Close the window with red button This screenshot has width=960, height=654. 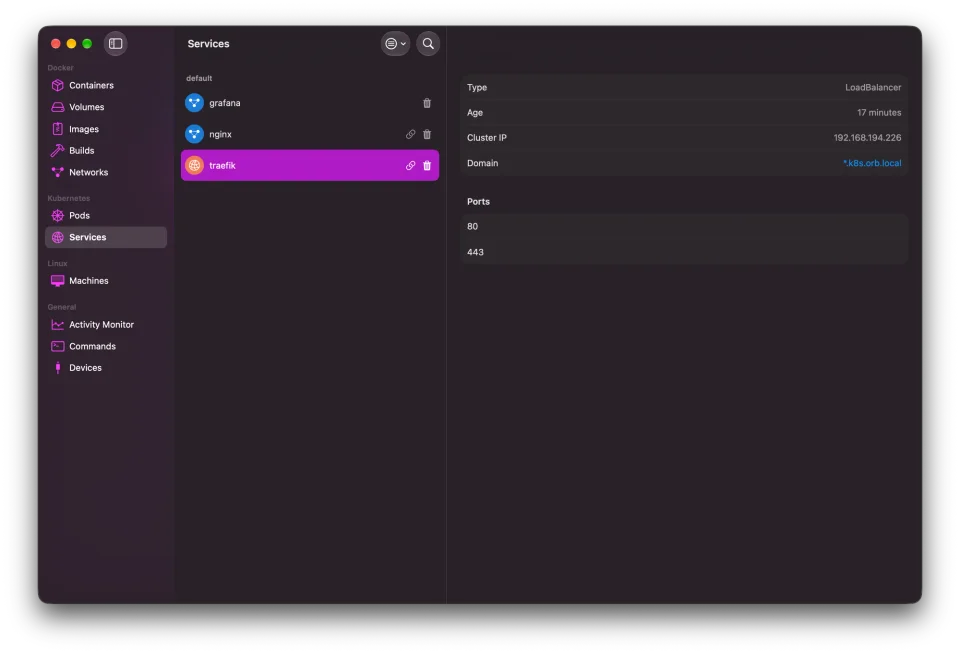tap(56, 43)
